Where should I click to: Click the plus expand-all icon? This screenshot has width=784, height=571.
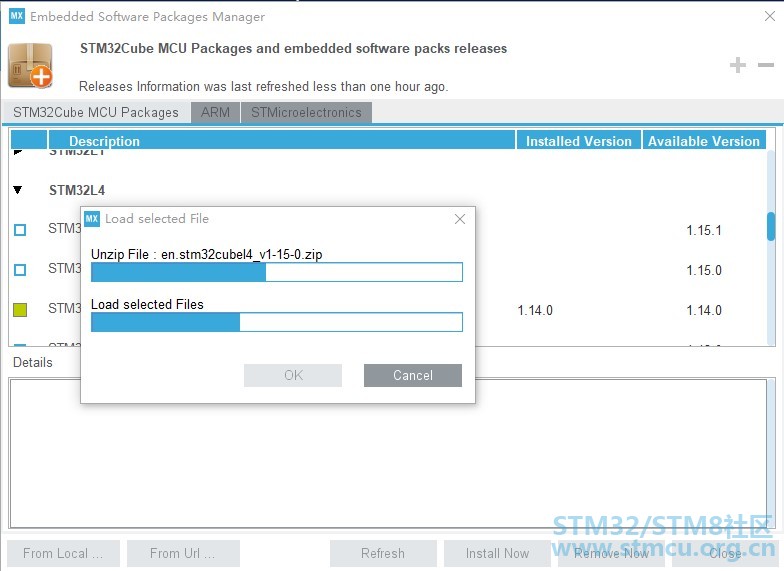click(738, 65)
